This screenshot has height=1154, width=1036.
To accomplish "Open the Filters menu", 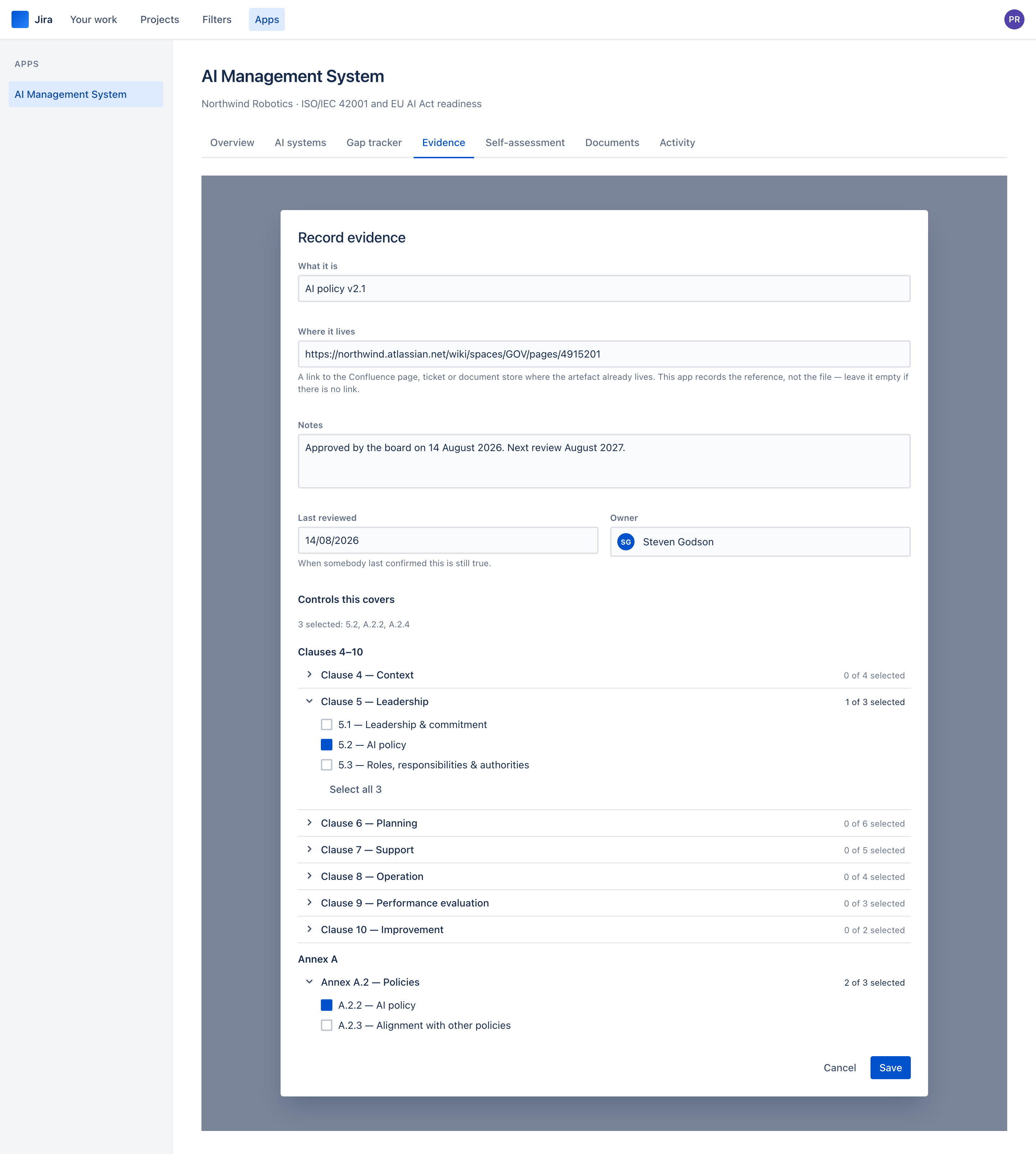I will pos(217,19).
